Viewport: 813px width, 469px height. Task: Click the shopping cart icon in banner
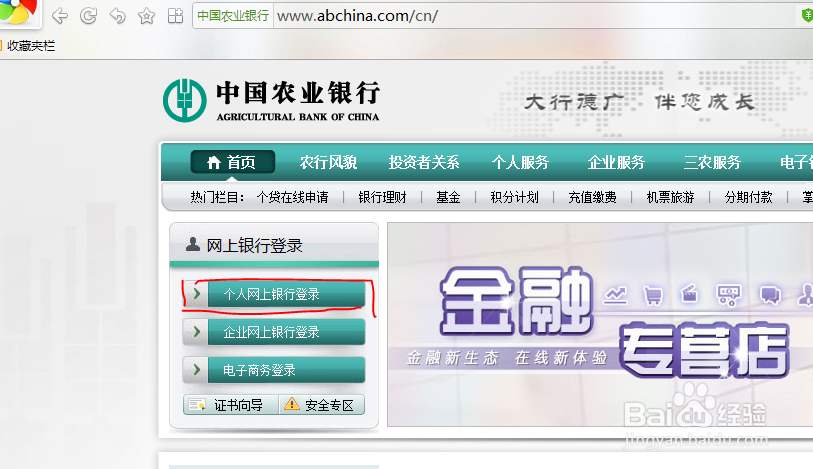click(653, 295)
